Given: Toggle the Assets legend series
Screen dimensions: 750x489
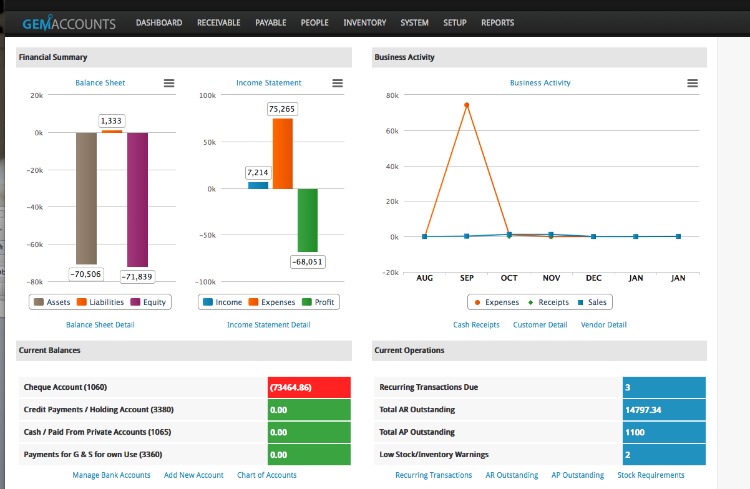Looking at the screenshot, I should [x=52, y=302].
